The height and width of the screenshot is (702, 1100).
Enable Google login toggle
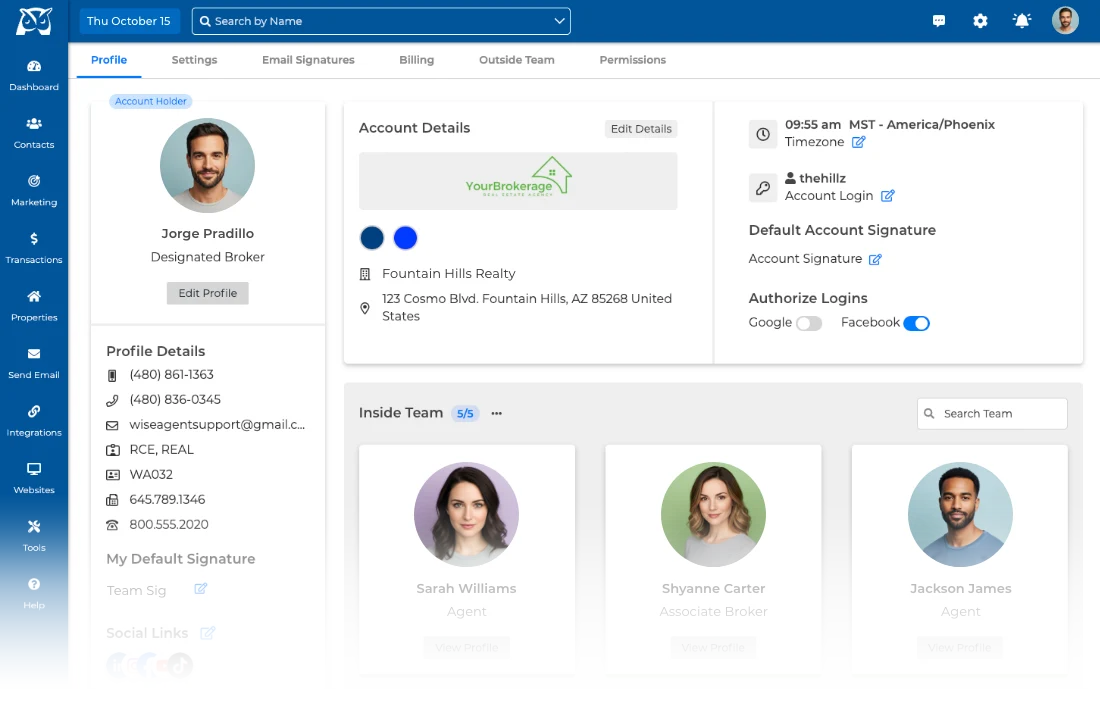(x=809, y=323)
